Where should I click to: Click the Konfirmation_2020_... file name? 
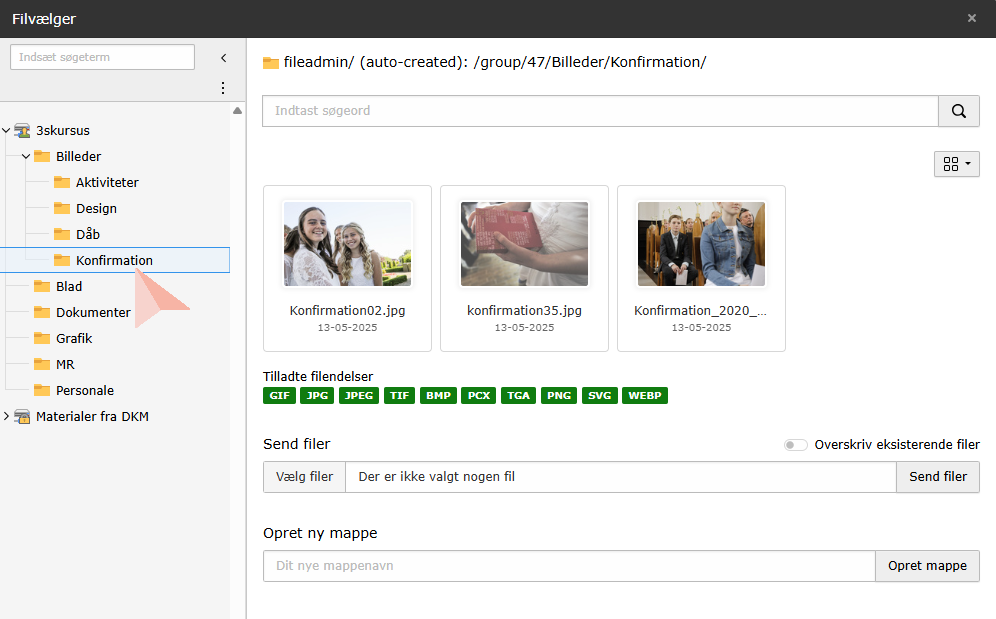pyautogui.click(x=701, y=311)
